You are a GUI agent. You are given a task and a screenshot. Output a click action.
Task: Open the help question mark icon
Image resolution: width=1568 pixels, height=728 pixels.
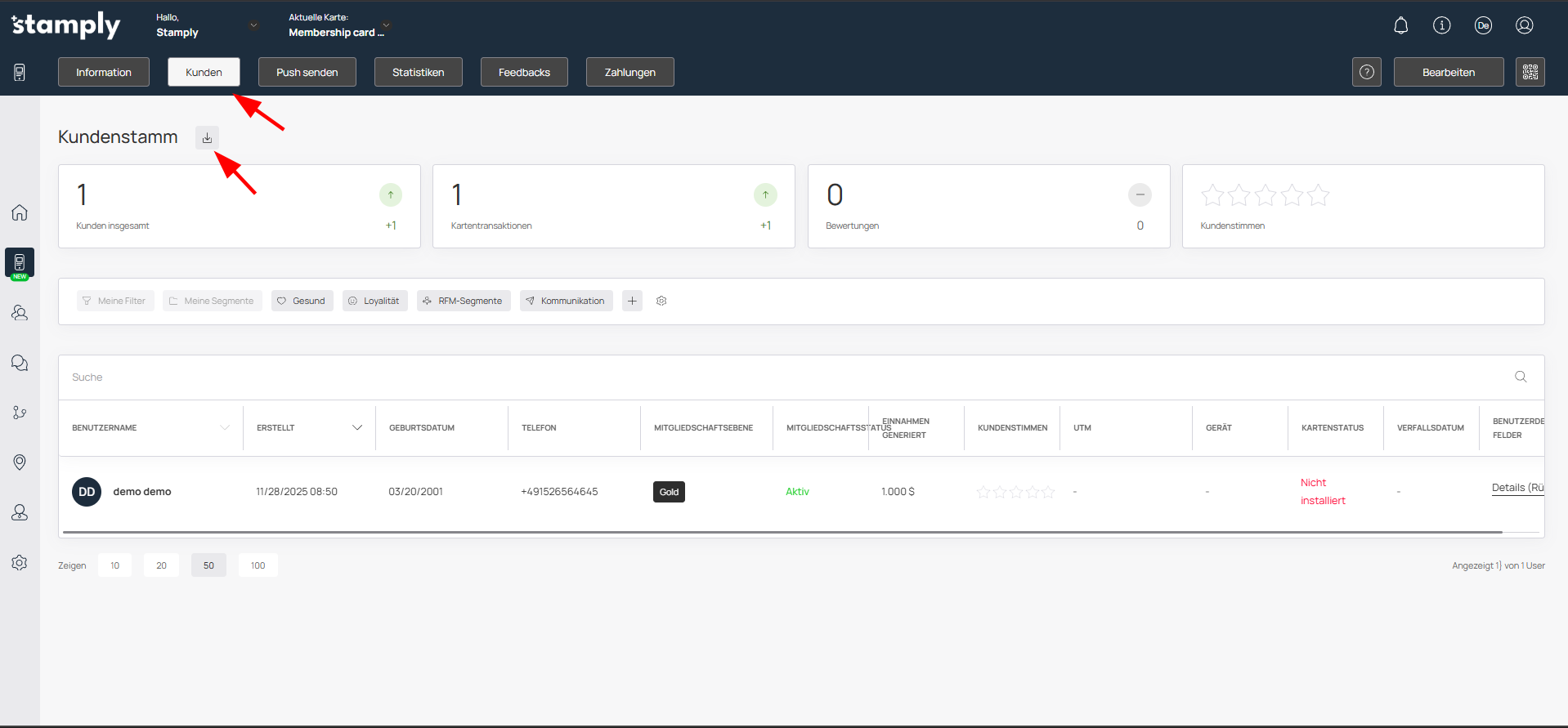coord(1366,72)
